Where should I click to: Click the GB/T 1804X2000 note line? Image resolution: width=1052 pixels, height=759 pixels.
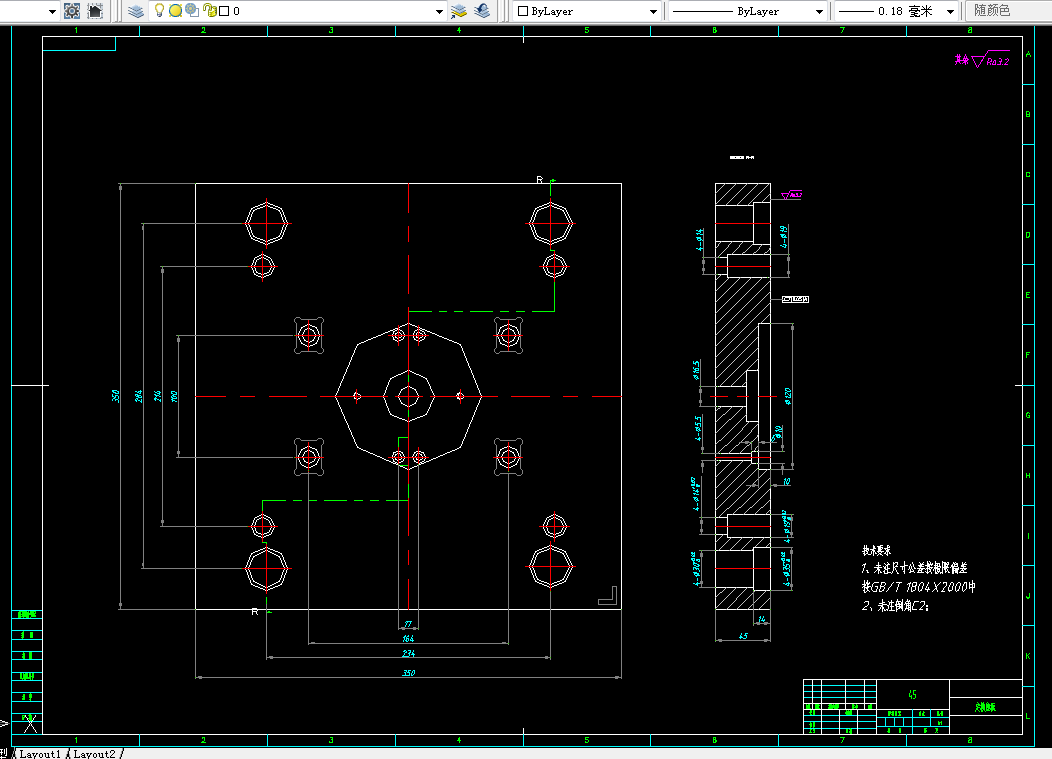click(x=918, y=587)
